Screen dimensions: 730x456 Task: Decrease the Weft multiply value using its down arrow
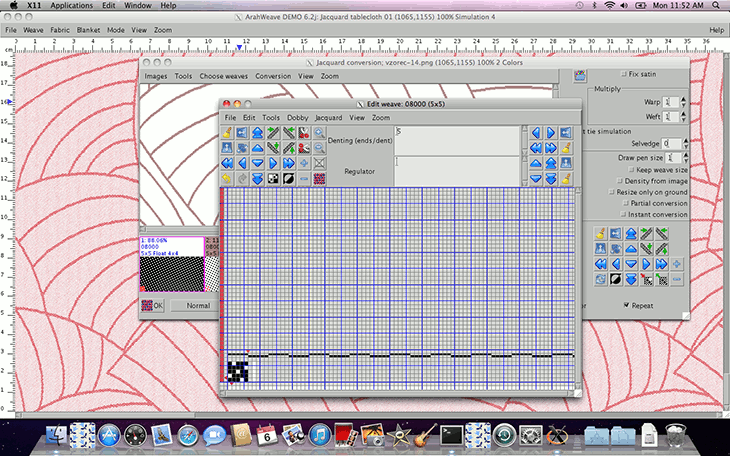(x=683, y=120)
